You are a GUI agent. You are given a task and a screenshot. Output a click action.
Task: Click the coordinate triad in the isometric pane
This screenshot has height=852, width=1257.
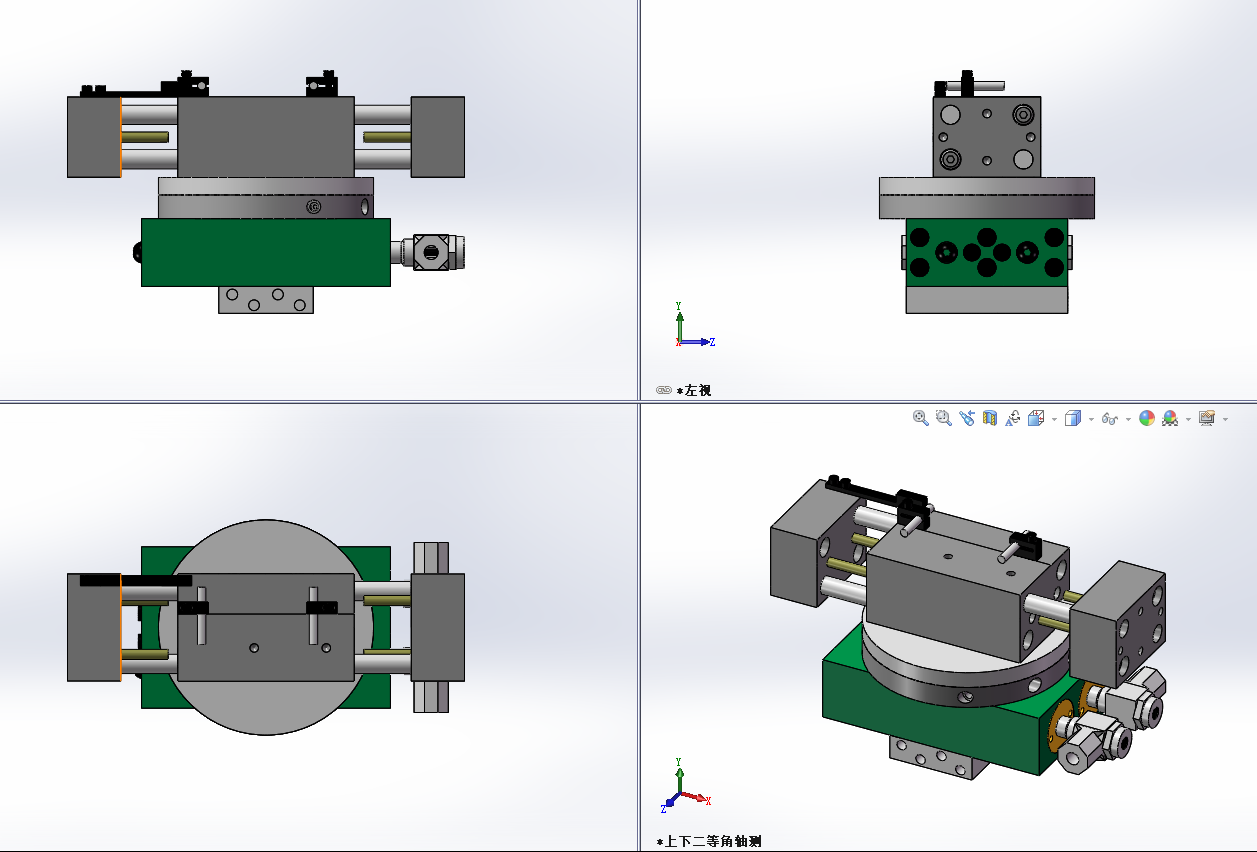point(685,785)
